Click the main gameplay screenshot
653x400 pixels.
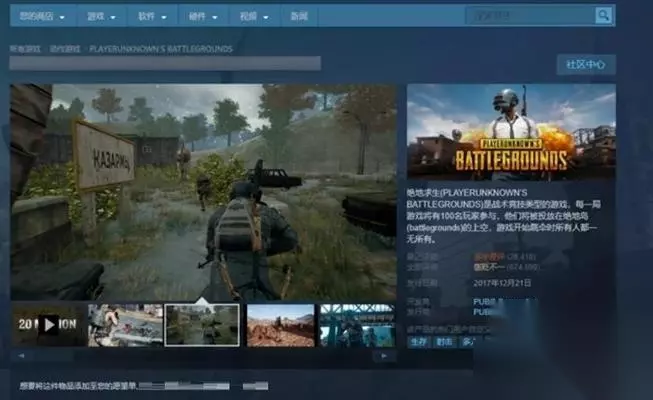(x=203, y=192)
